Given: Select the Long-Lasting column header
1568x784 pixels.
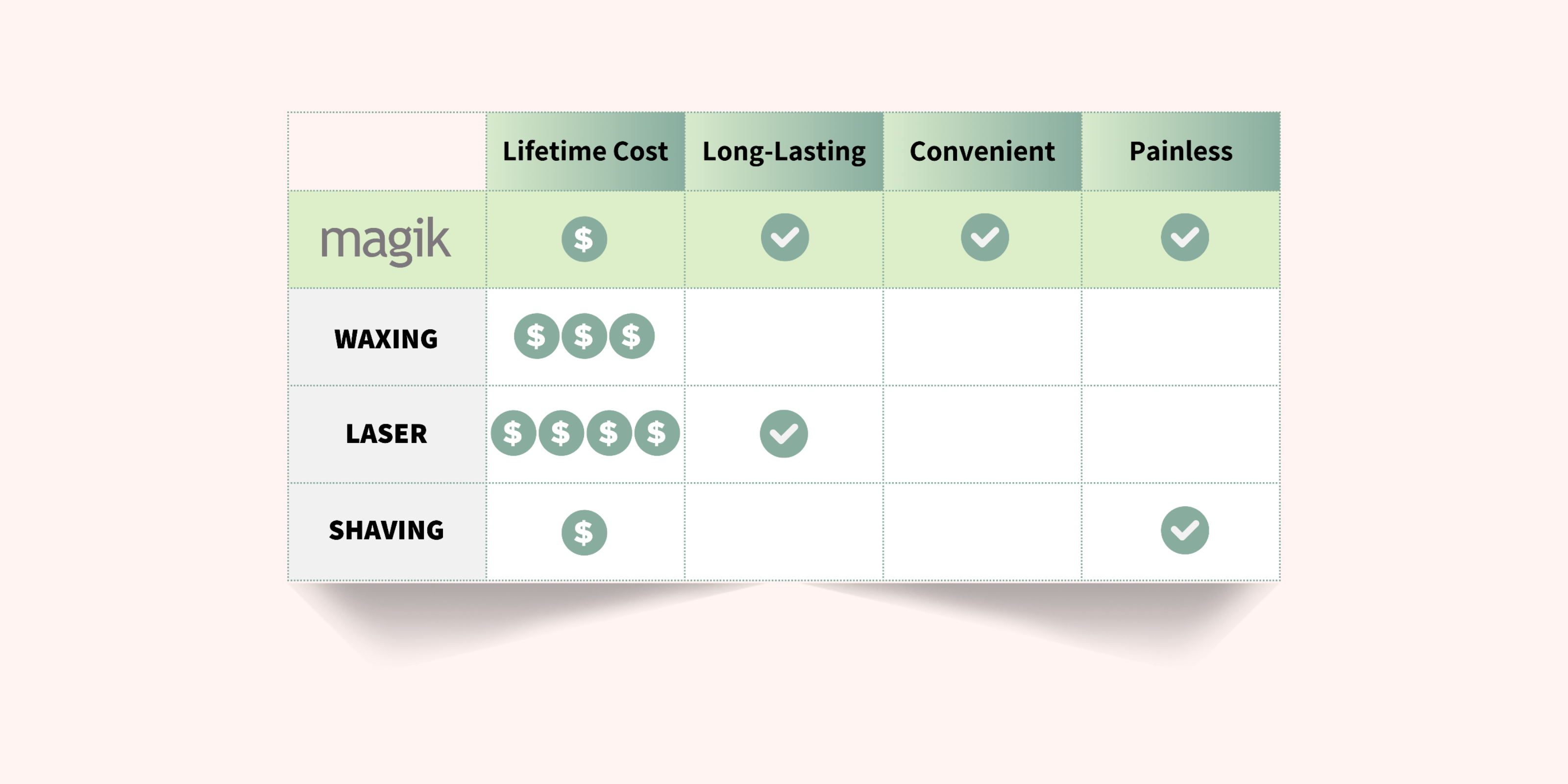Looking at the screenshot, I should 784,151.
